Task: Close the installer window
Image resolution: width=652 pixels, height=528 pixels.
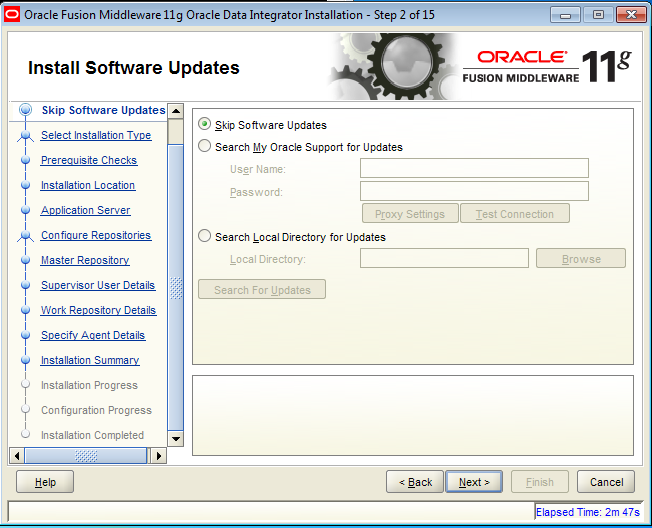Action: [631, 15]
